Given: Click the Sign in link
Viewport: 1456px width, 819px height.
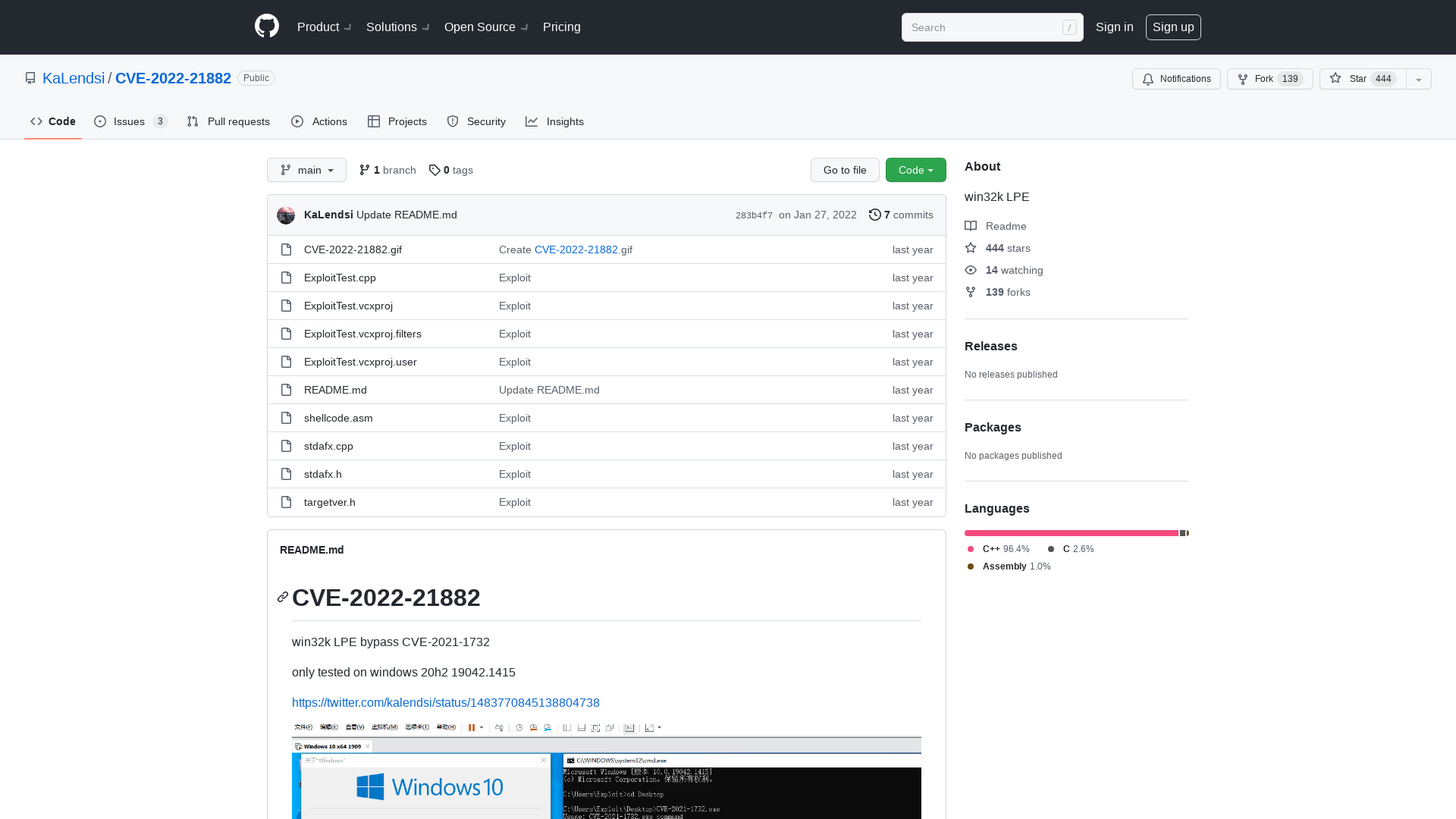Looking at the screenshot, I should 1115,27.
